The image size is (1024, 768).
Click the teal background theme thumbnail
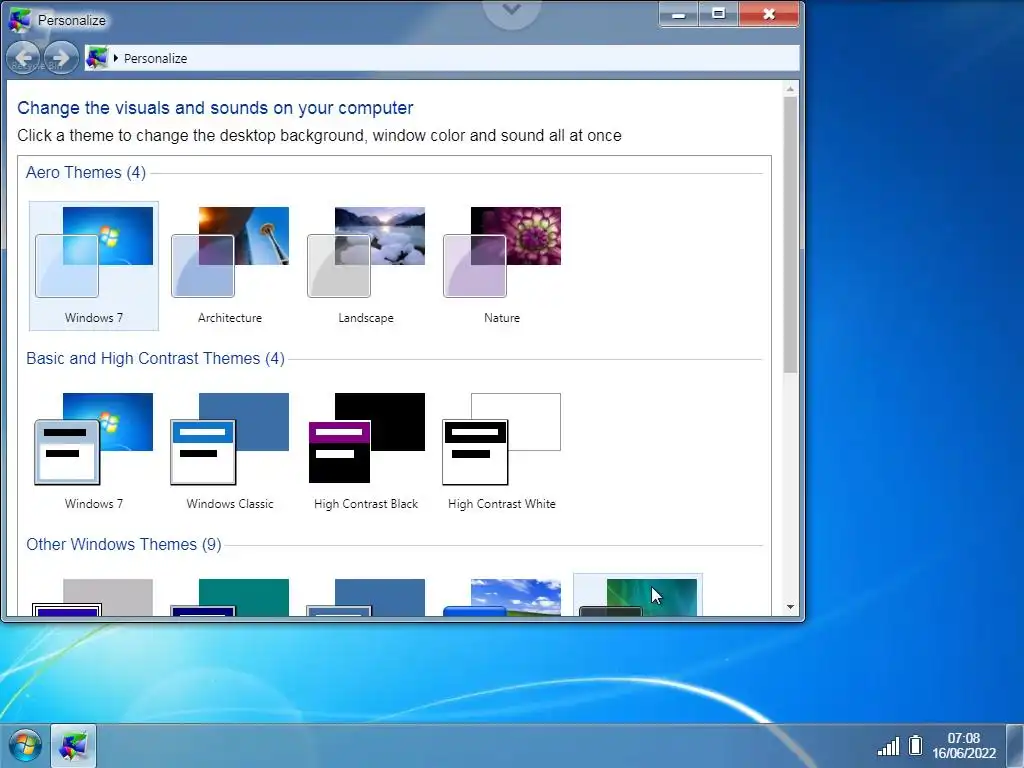pyautogui.click(x=230, y=597)
